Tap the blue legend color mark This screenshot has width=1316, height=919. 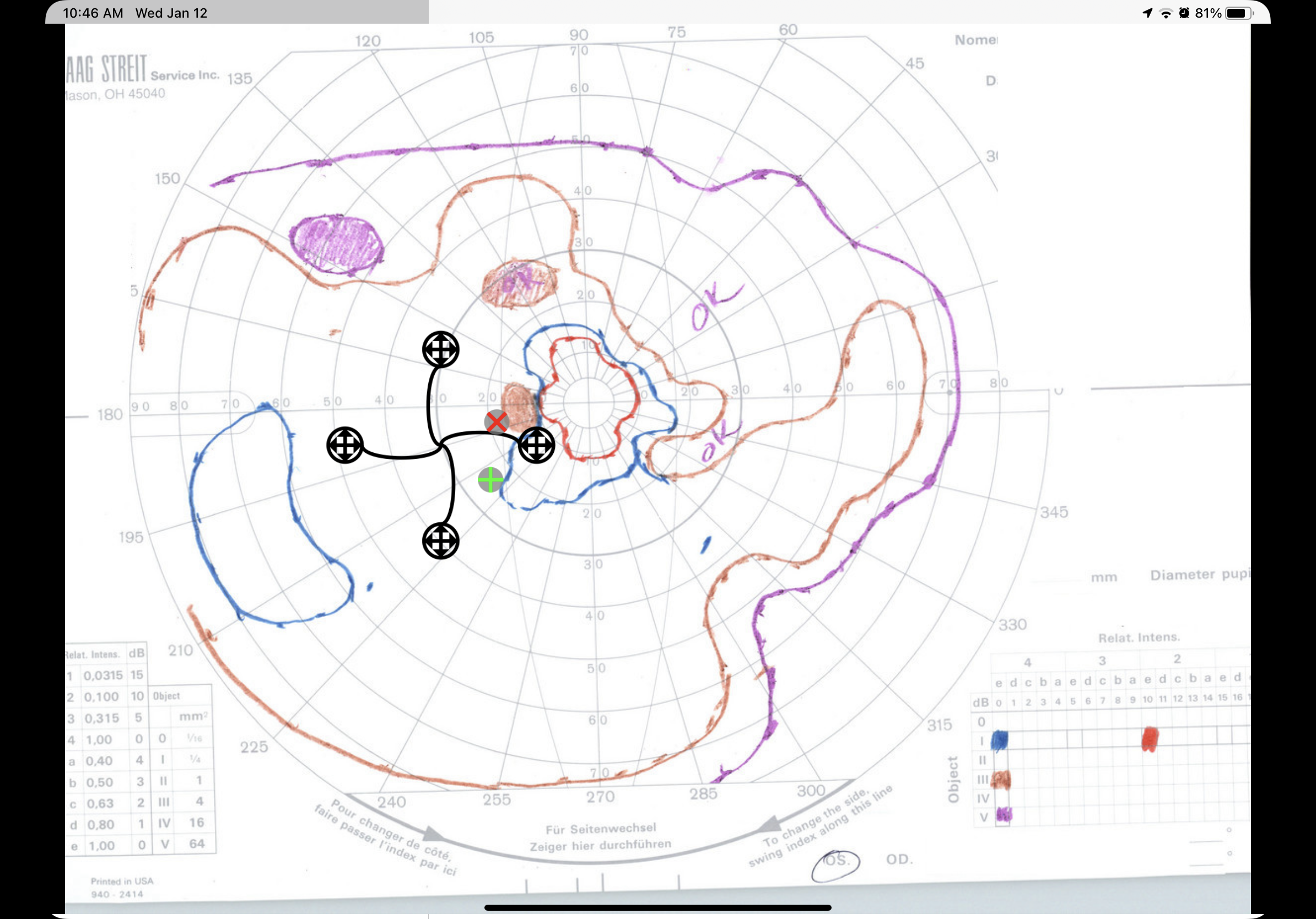(999, 740)
